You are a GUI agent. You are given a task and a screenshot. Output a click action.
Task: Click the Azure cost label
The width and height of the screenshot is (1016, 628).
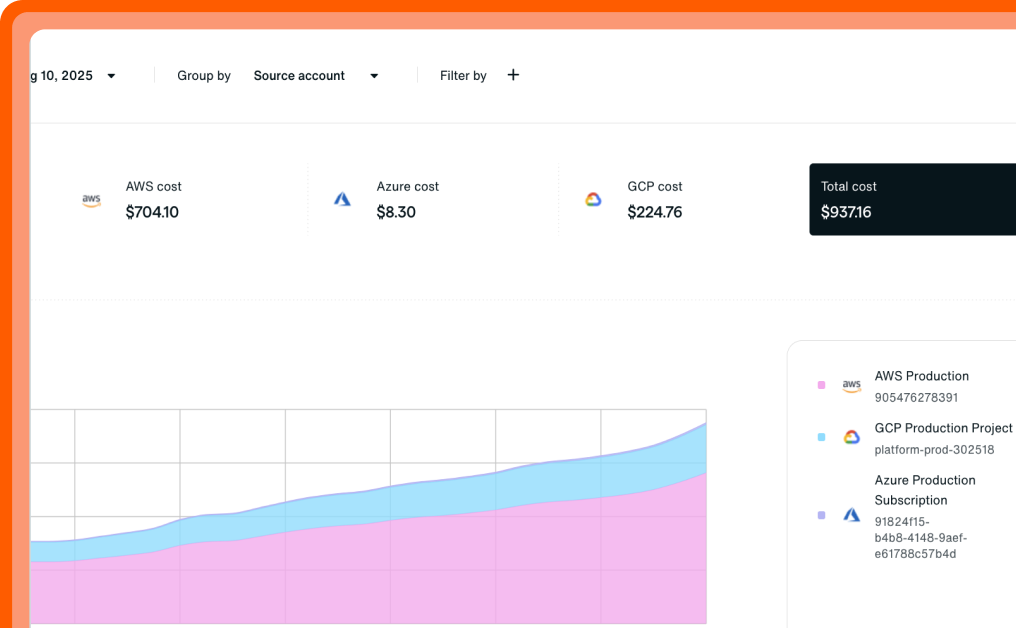pyautogui.click(x=408, y=187)
